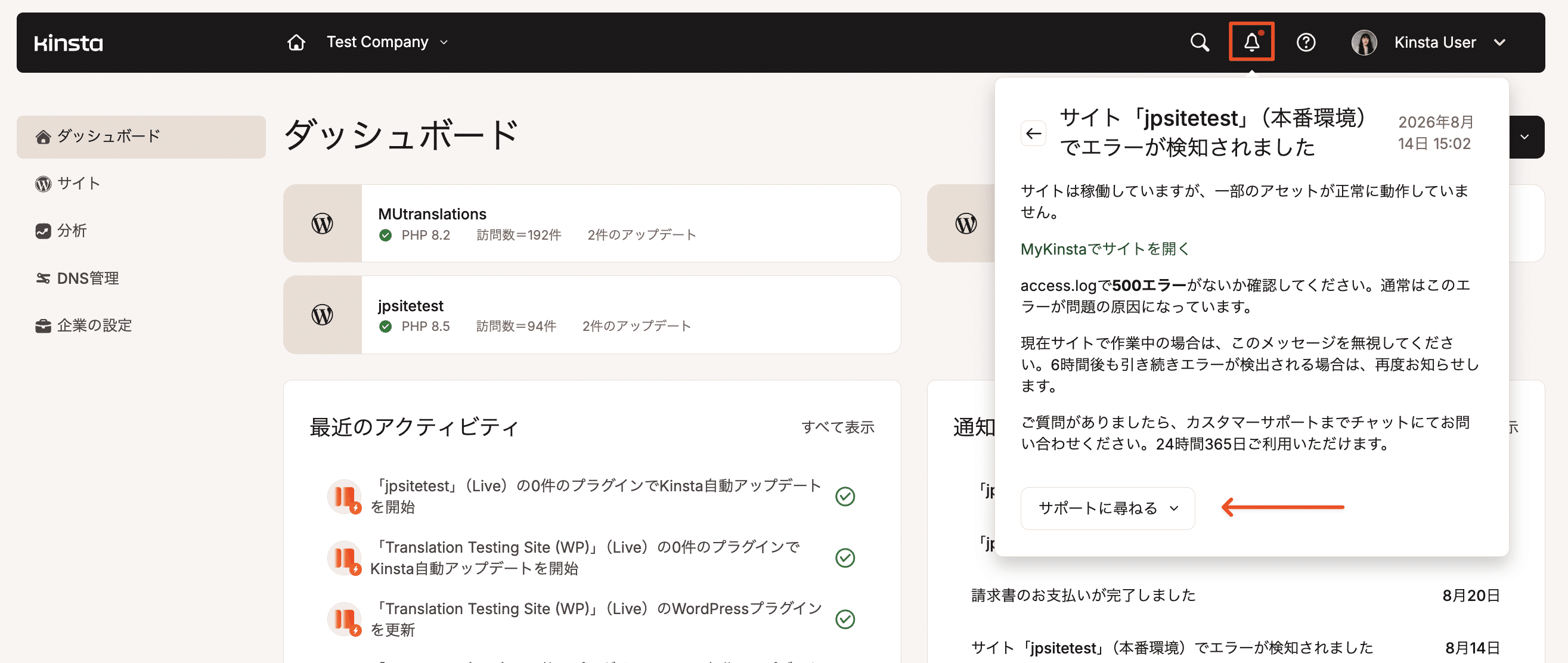This screenshot has height=663, width=1568.
Task: Open the Test Company switcher dropdown
Action: click(x=387, y=42)
